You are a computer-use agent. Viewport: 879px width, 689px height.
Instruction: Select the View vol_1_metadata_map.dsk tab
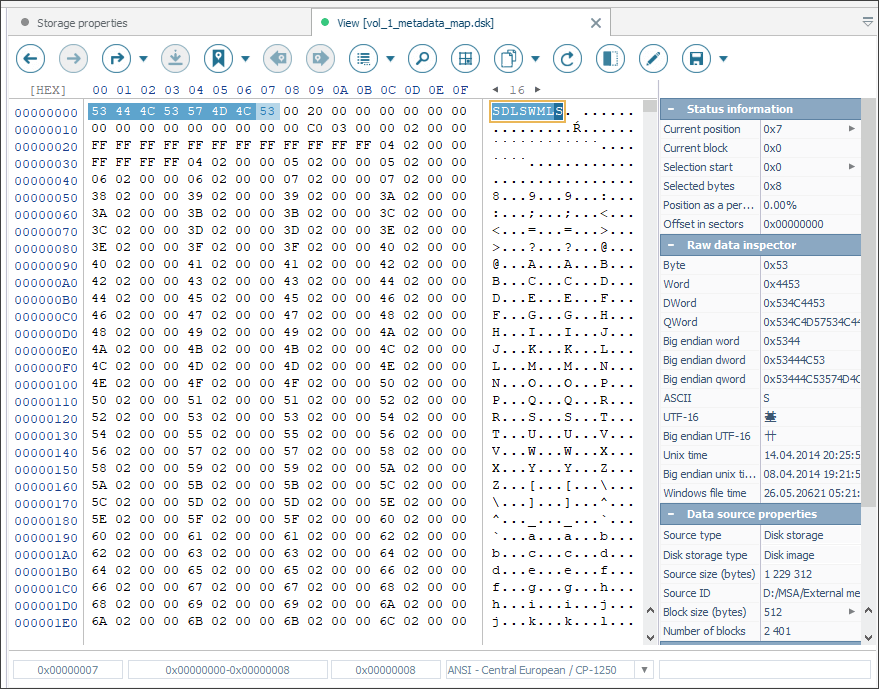pos(415,22)
